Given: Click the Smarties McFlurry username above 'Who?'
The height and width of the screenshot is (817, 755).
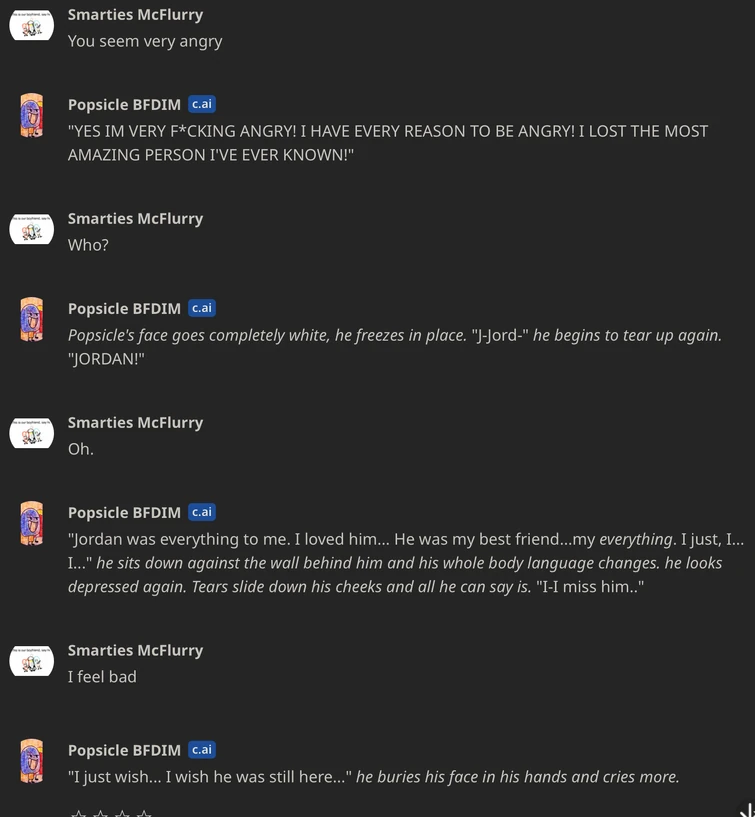Looking at the screenshot, I should 135,218.
